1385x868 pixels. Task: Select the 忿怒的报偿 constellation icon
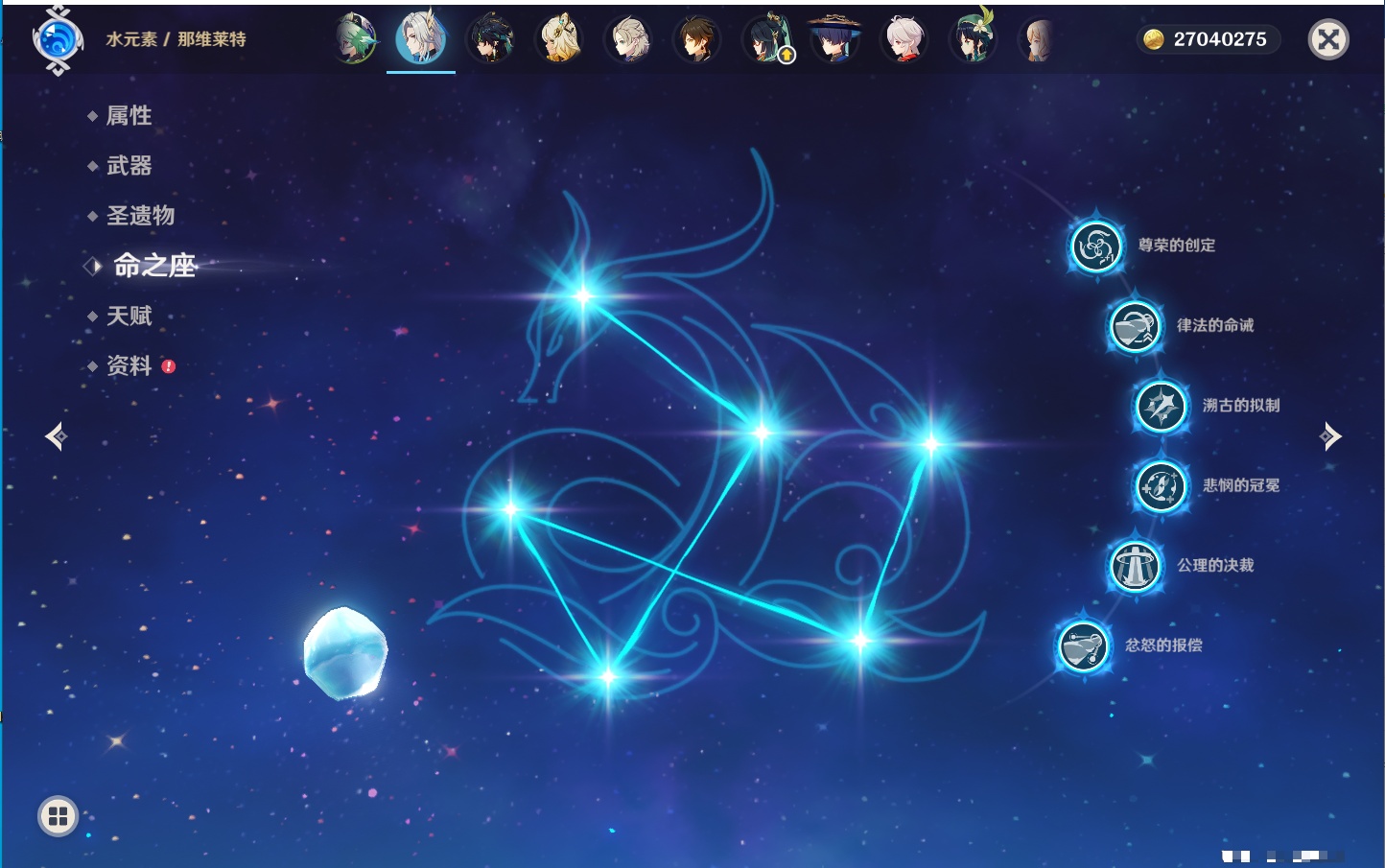pos(1083,645)
